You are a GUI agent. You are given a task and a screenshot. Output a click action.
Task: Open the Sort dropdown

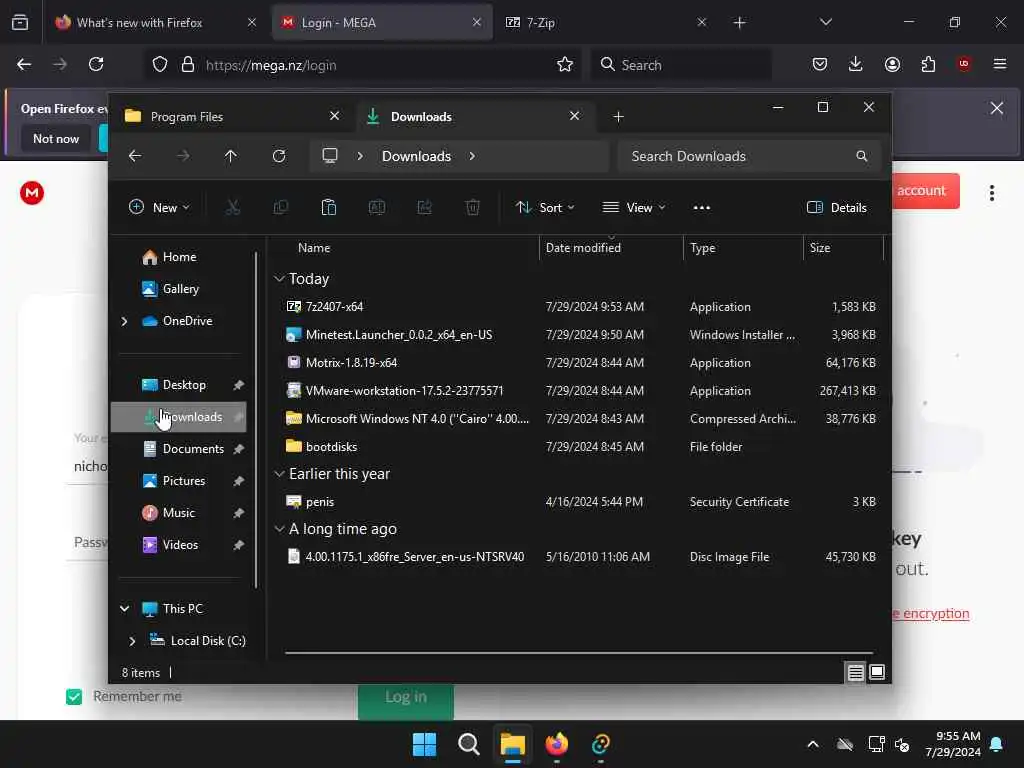pyautogui.click(x=545, y=208)
